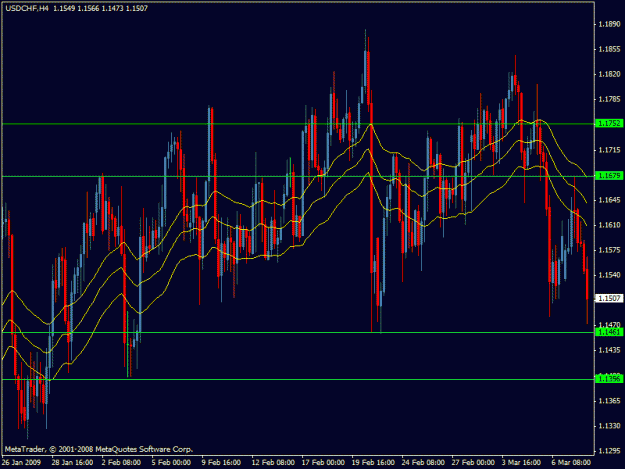Click the 1.1645 price scale value
This screenshot has width=625, height=469.
click(x=609, y=200)
